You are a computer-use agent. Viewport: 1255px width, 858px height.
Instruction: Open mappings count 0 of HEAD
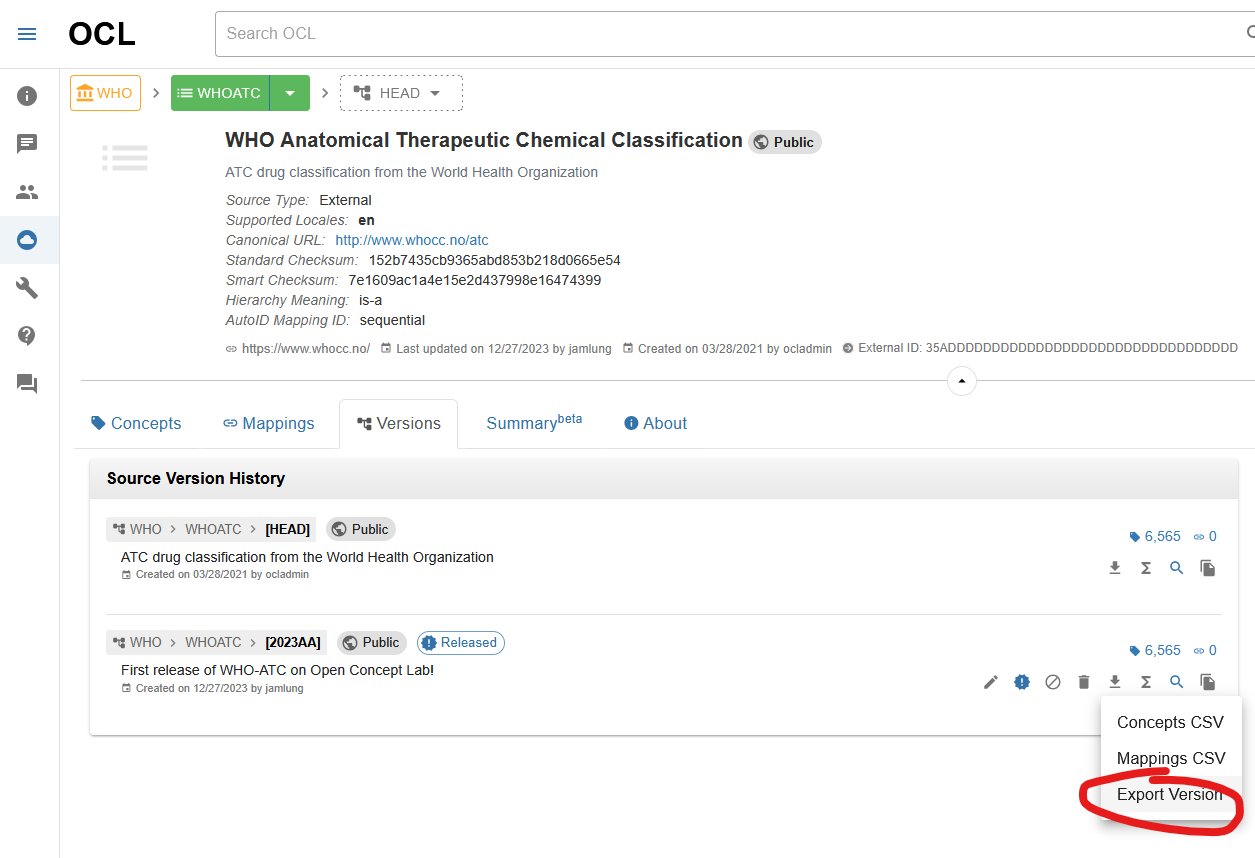(x=1205, y=537)
